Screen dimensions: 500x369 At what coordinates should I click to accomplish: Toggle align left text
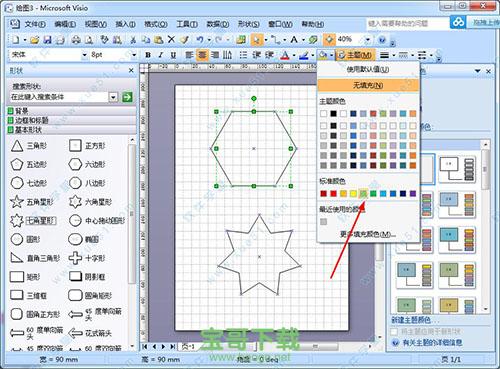click(x=189, y=55)
